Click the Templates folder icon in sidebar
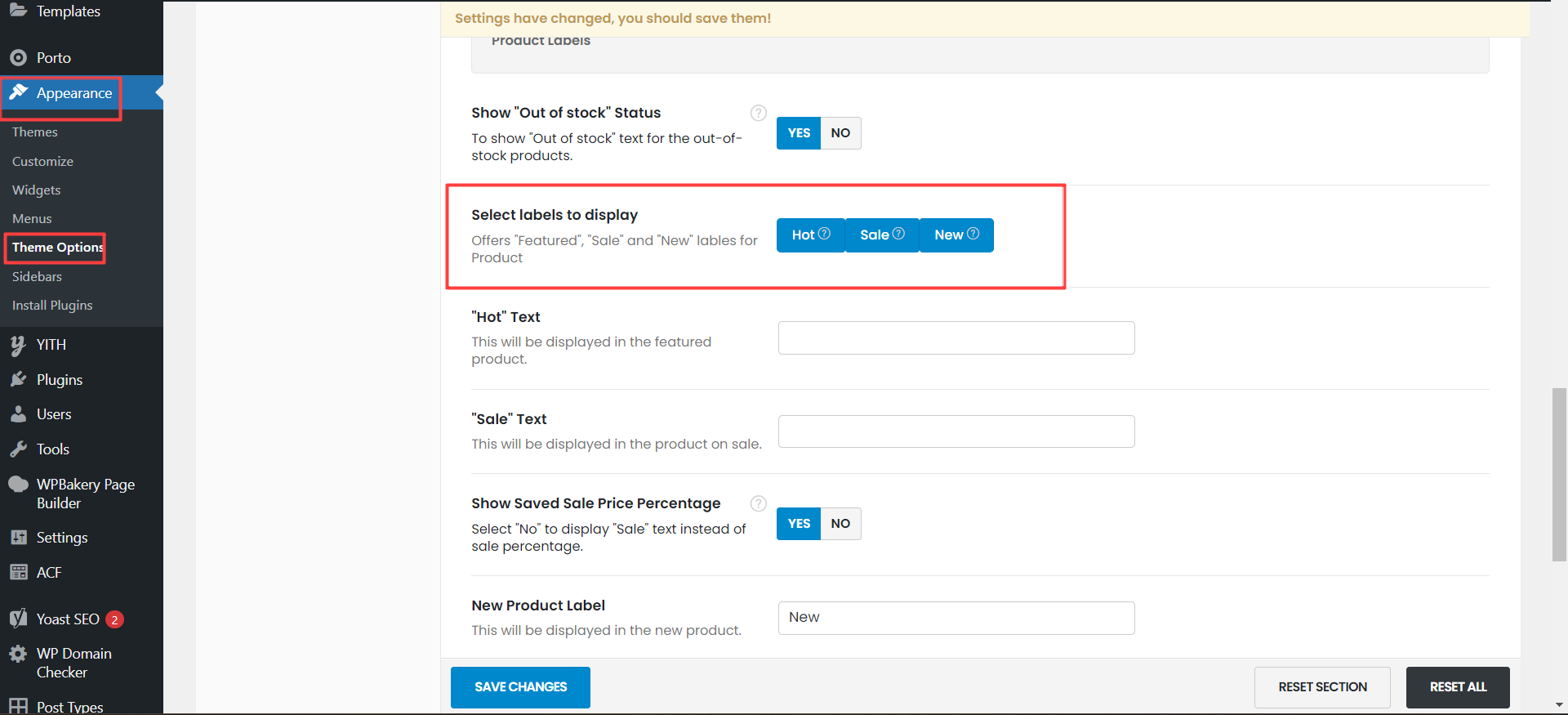Screen dimensions: 1568x715 tap(18, 11)
